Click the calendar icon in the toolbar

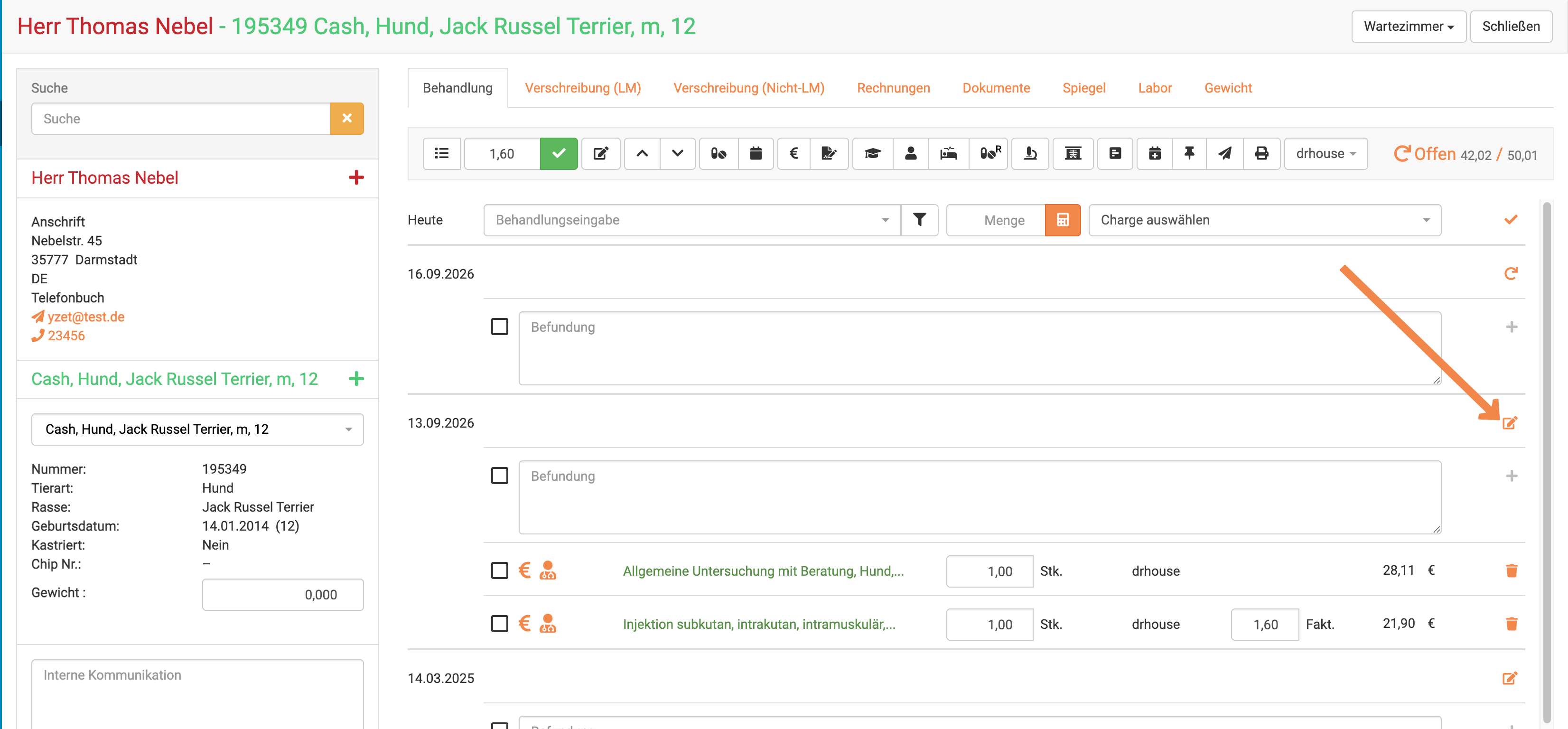tap(756, 153)
